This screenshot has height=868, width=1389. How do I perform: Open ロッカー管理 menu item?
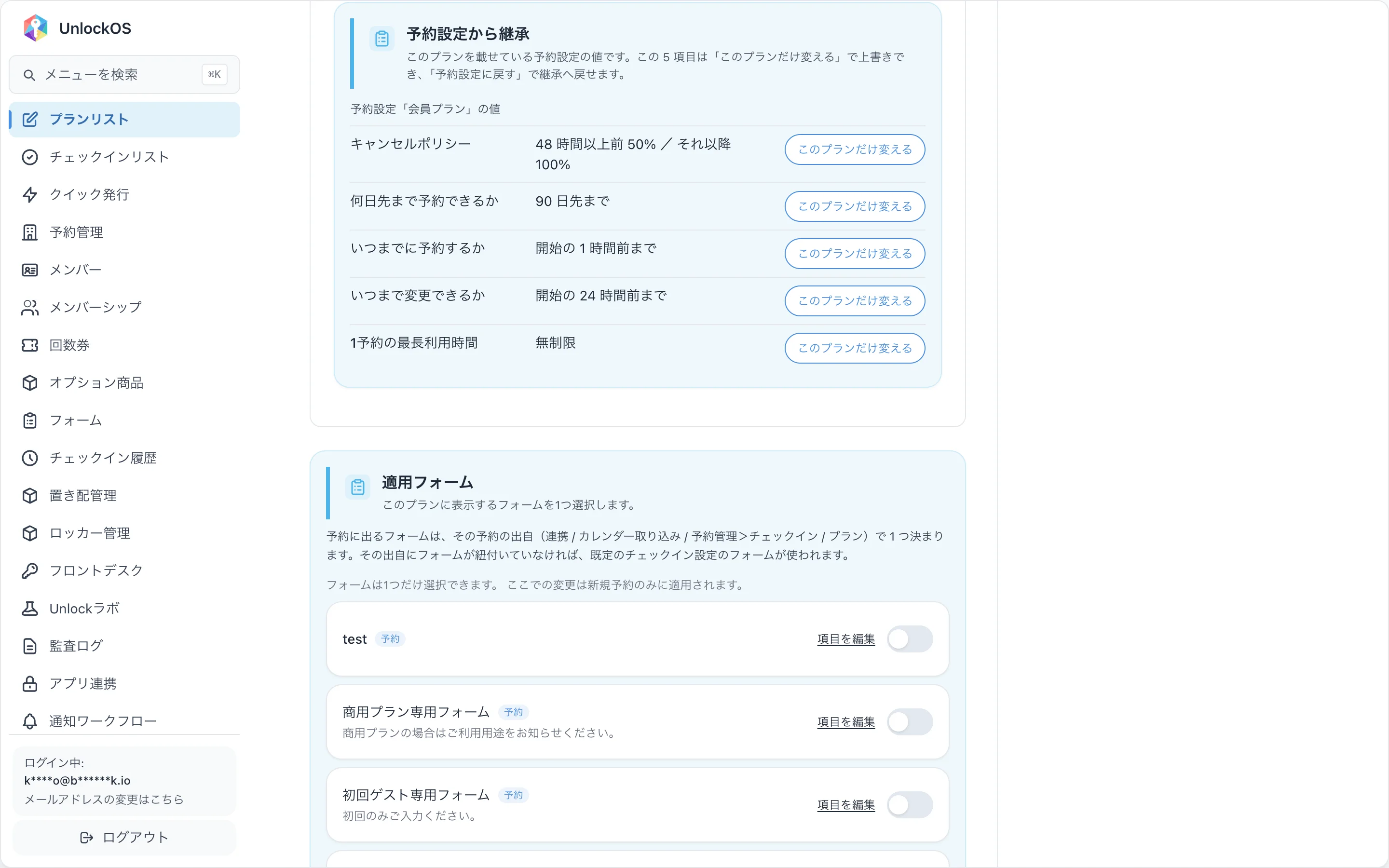coord(124,533)
